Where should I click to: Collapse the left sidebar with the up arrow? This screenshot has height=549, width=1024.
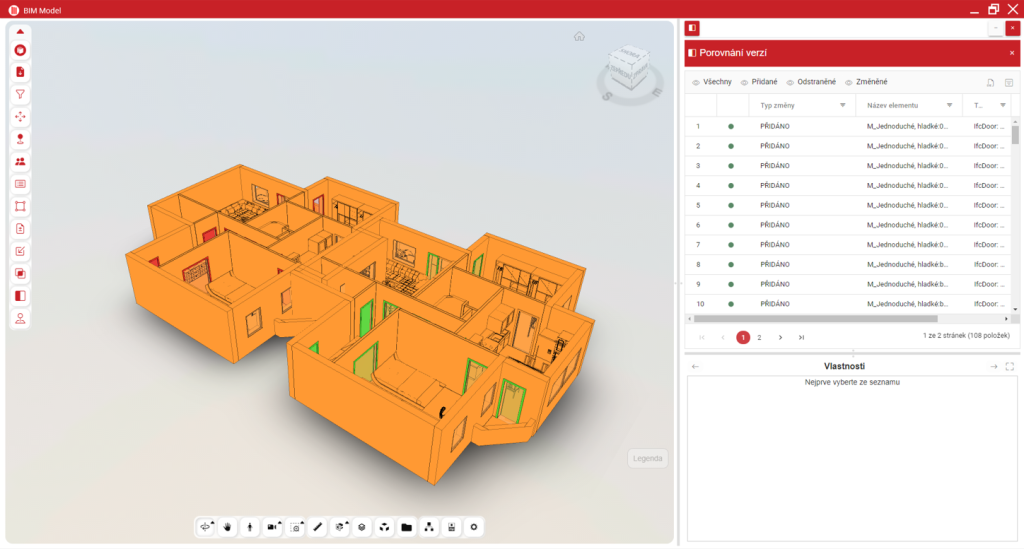tap(20, 31)
